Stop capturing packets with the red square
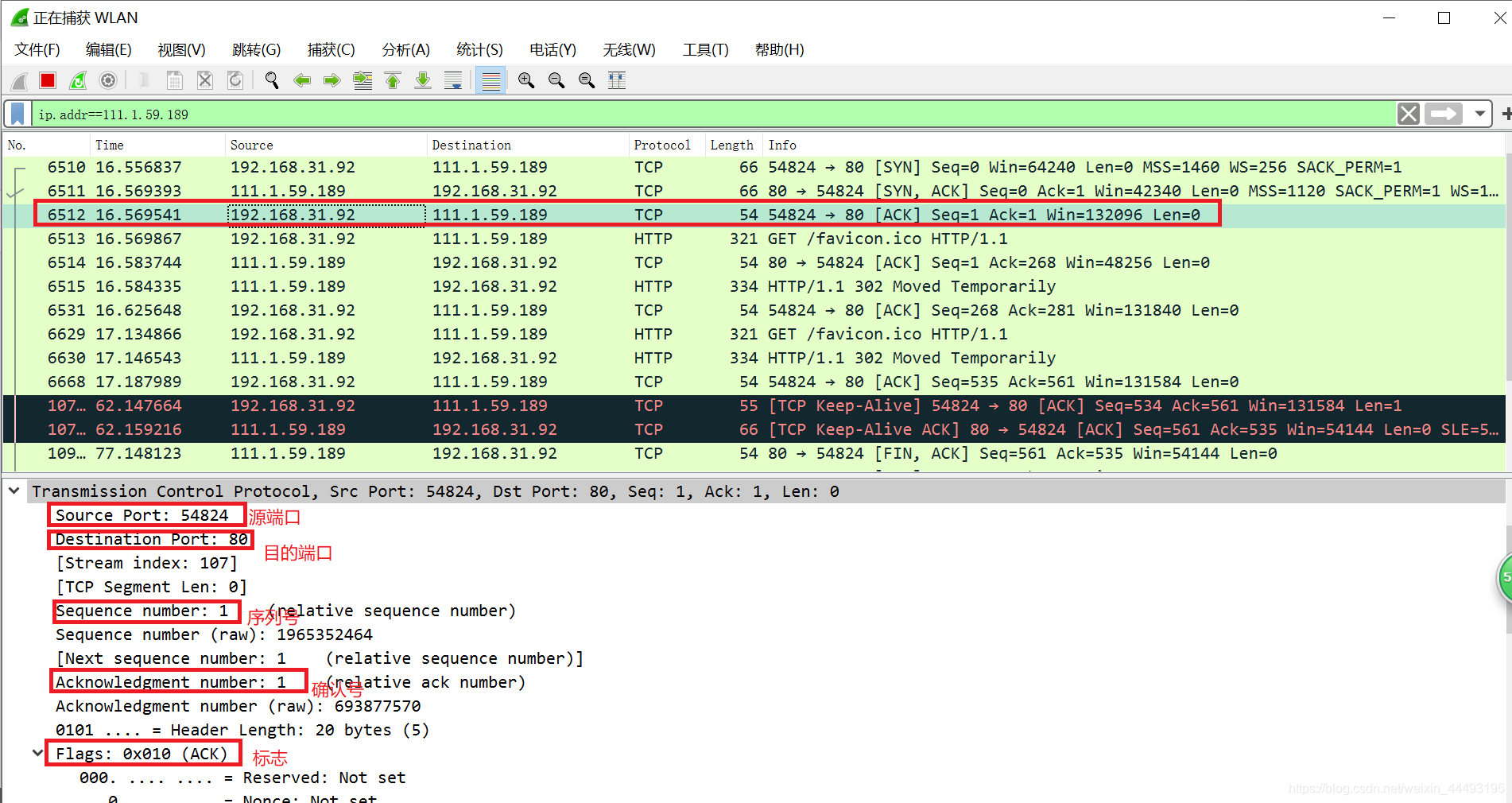 point(48,80)
